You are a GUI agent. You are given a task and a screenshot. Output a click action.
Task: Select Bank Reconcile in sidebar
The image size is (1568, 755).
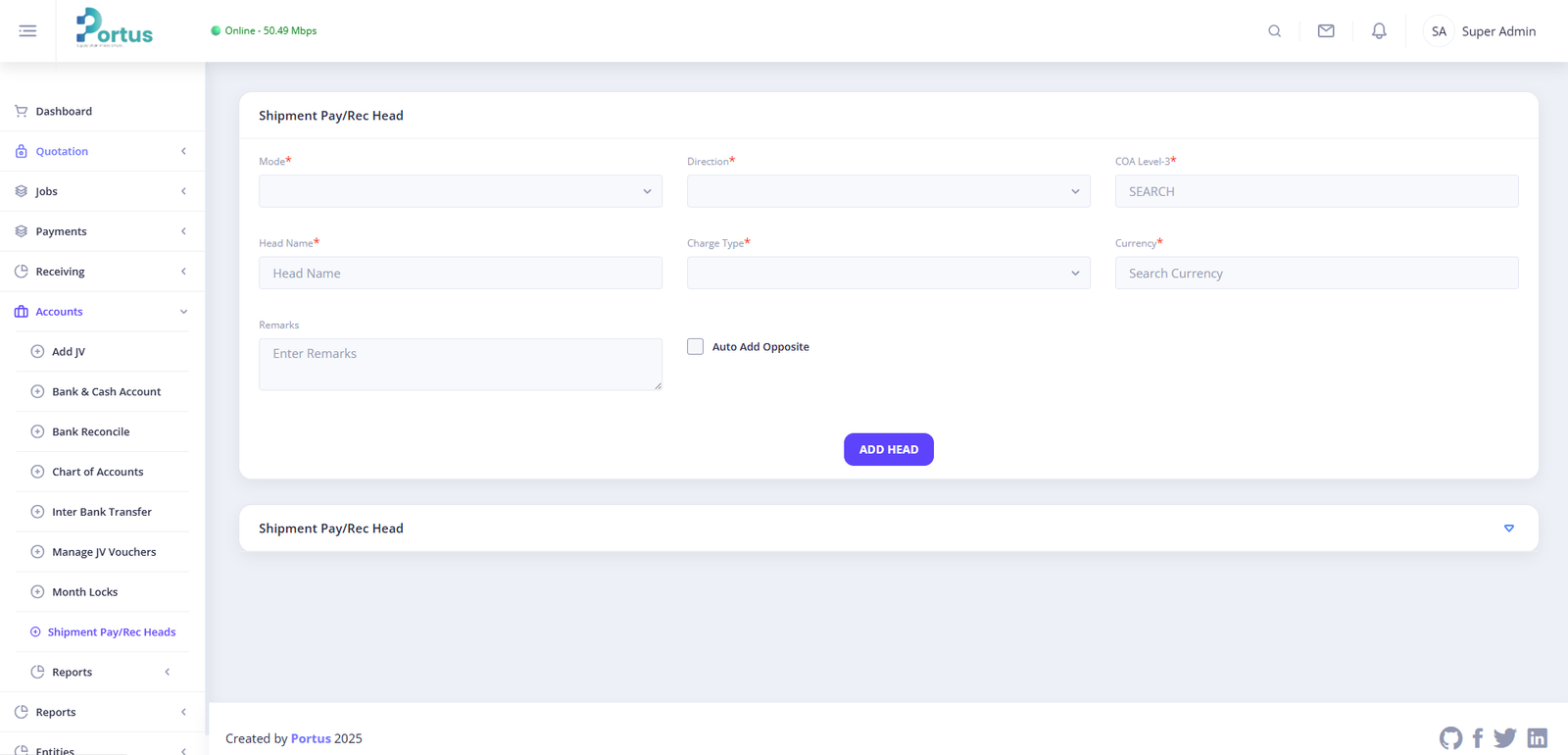coord(90,431)
